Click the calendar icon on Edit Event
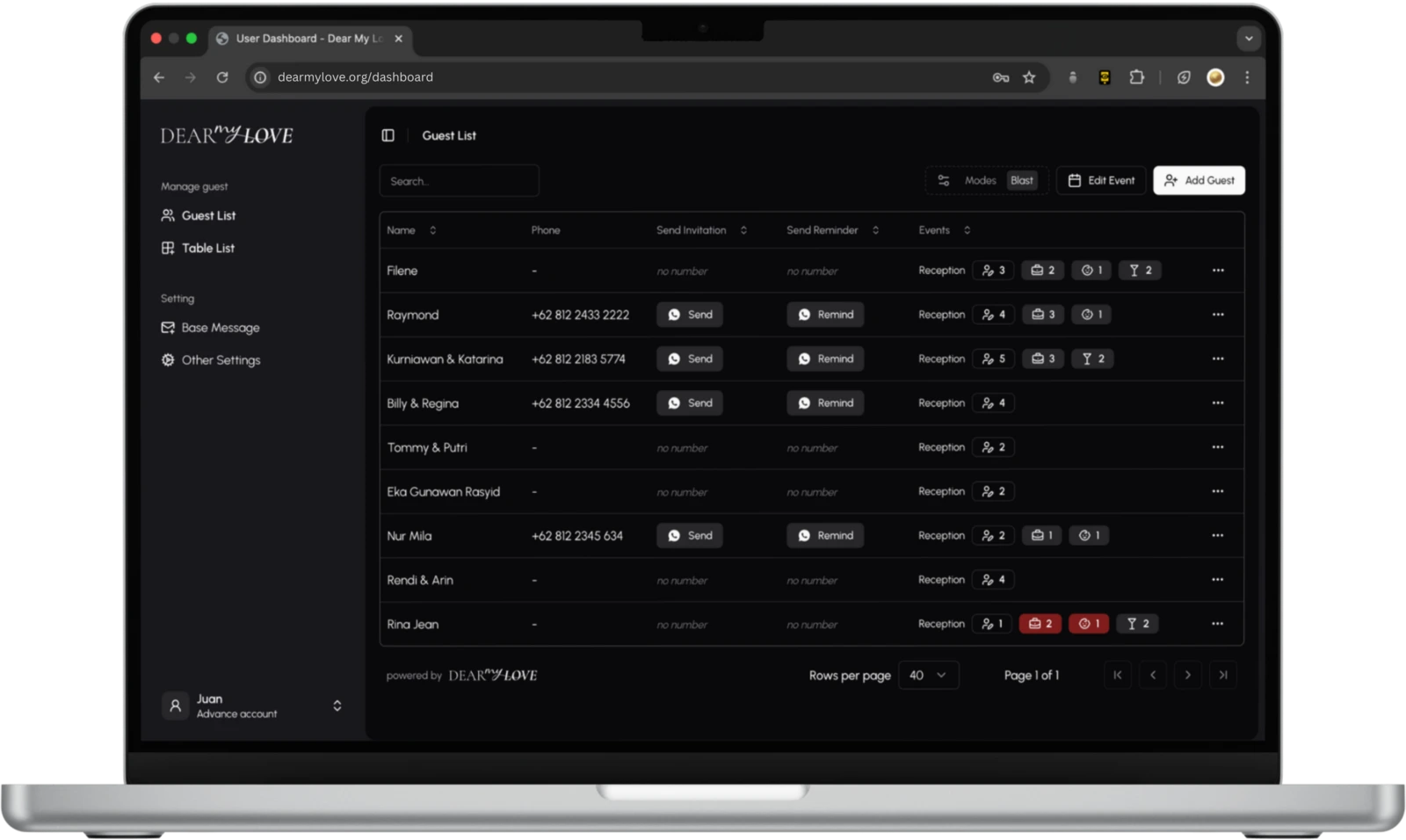 coord(1074,180)
